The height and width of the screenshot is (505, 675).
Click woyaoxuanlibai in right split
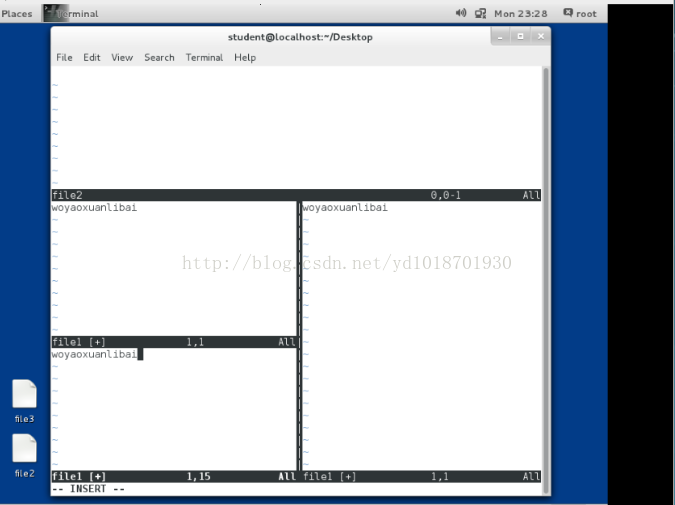click(x=345, y=208)
